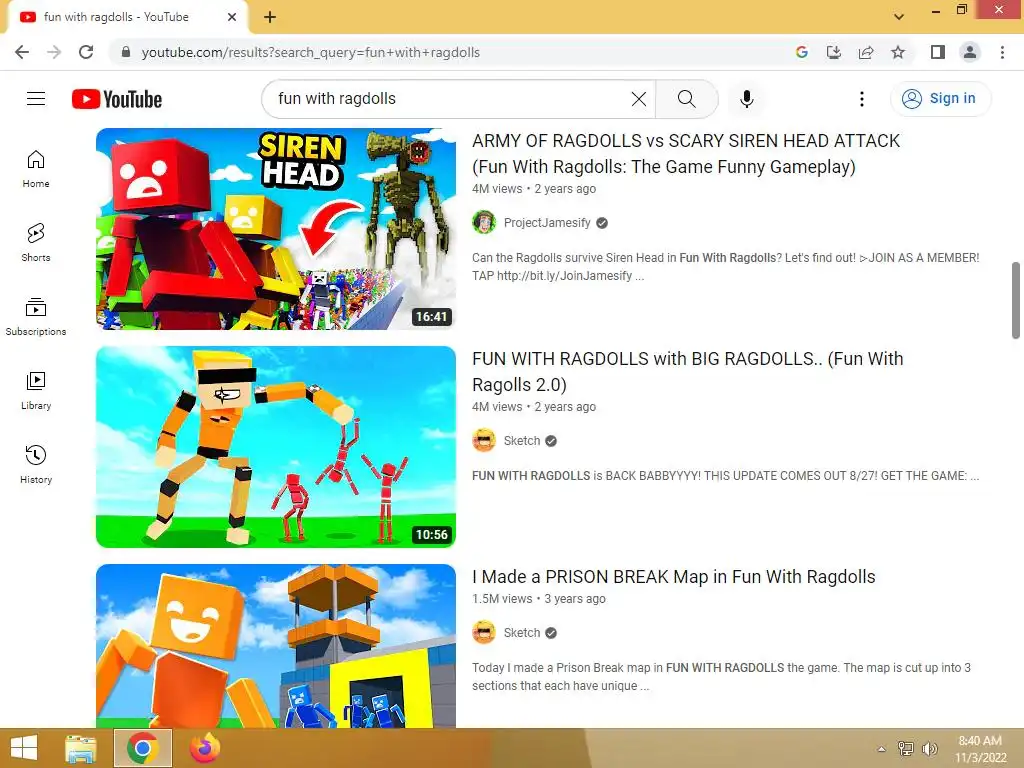Click the page vertical scrollbar thumb
The height and width of the screenshot is (768, 1024).
coord(1016,300)
